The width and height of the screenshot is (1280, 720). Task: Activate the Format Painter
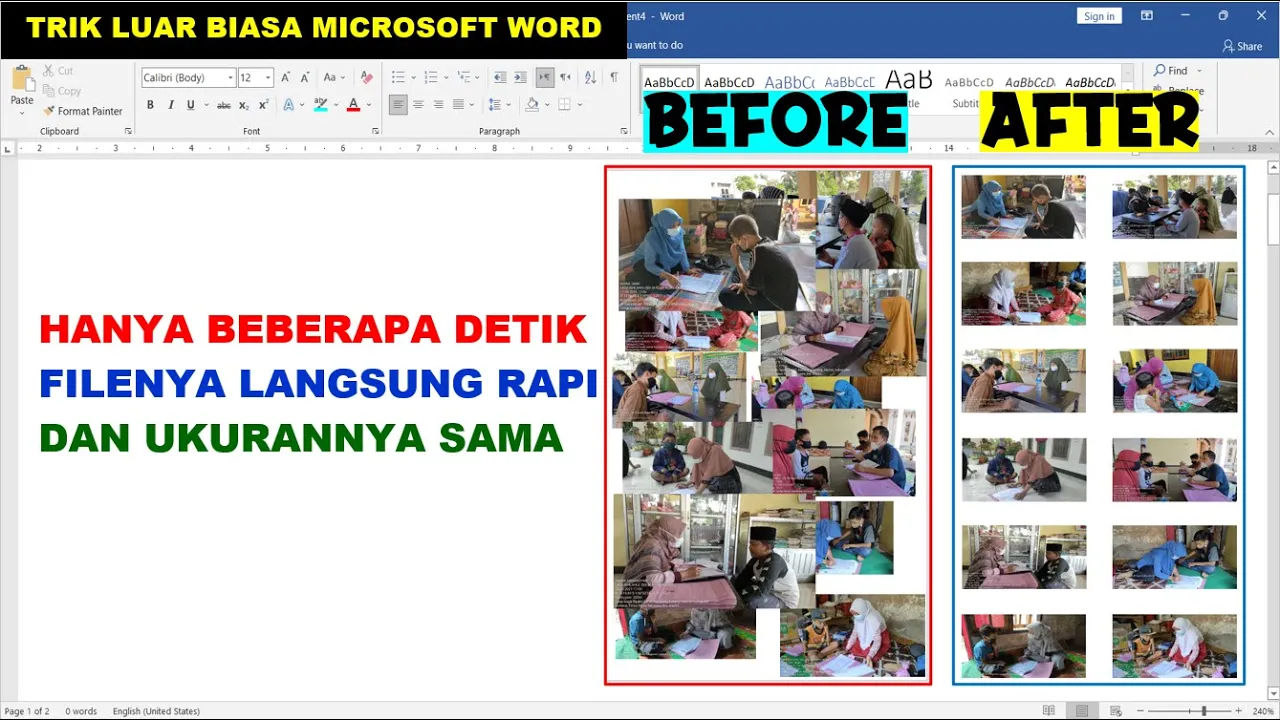point(82,111)
